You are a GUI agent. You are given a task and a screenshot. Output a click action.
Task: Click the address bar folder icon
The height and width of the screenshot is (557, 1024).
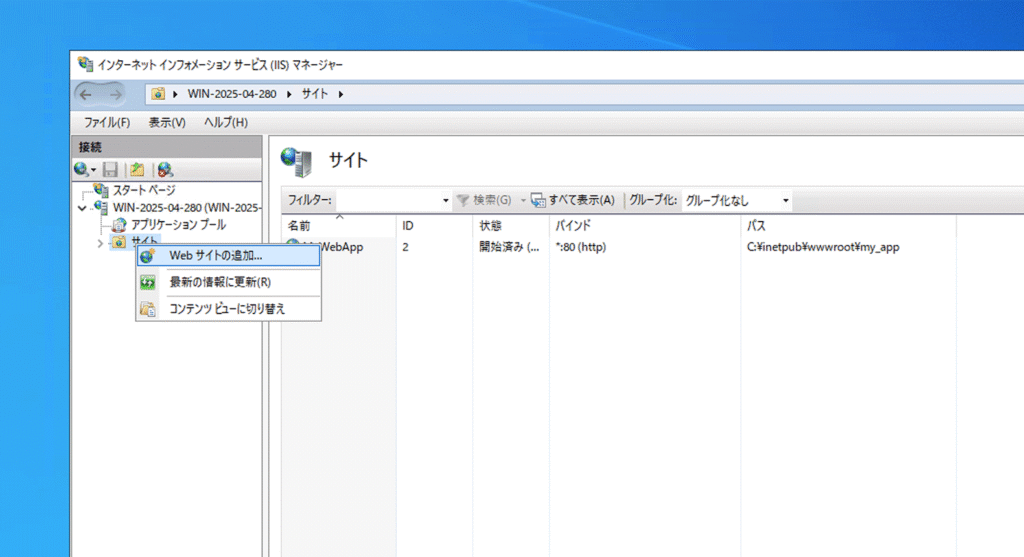tap(158, 94)
